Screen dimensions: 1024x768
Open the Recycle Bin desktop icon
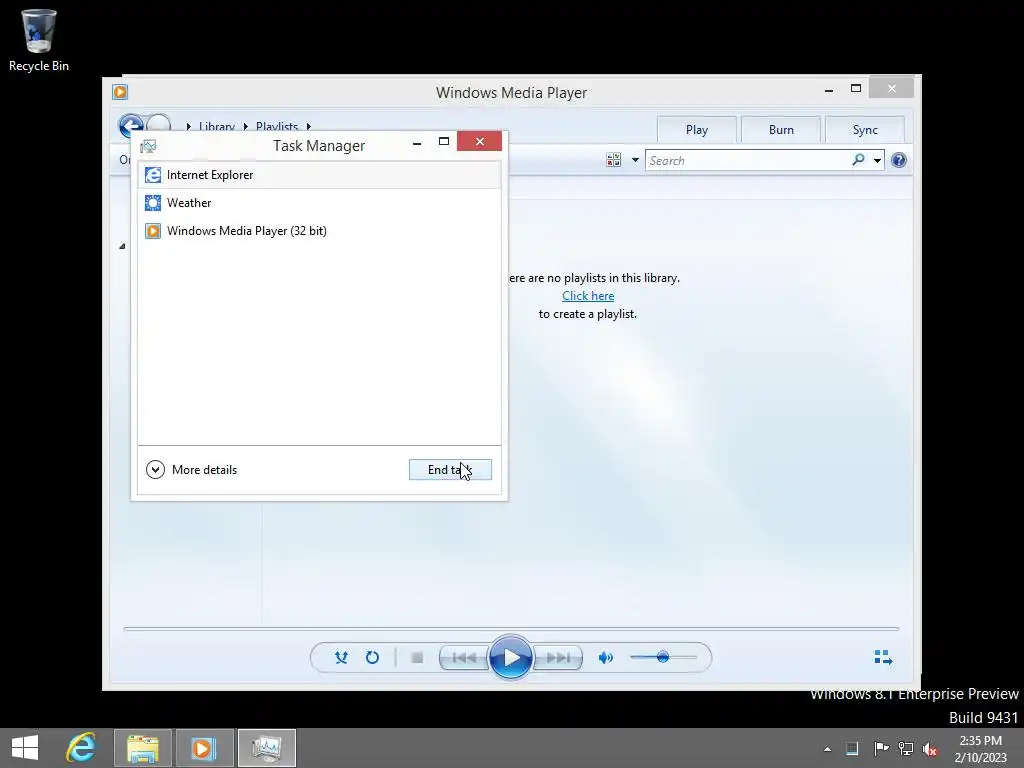click(x=39, y=40)
